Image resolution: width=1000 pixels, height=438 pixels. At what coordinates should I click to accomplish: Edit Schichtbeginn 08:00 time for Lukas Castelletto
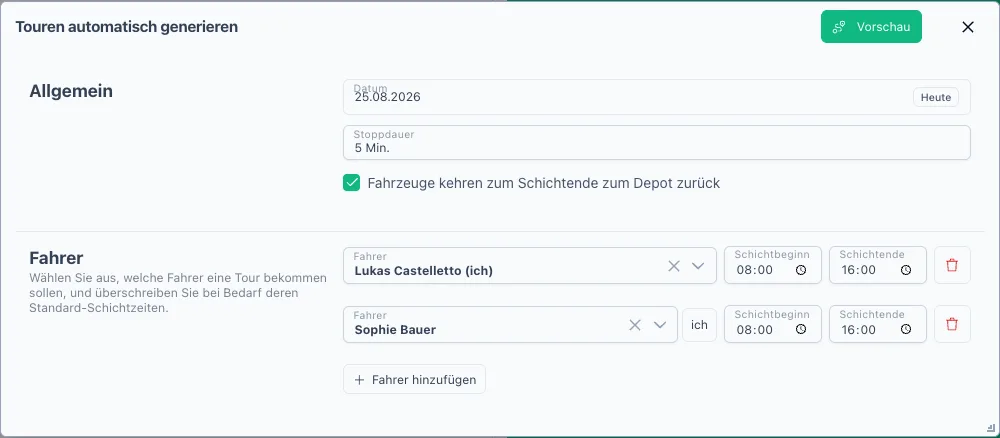754,270
